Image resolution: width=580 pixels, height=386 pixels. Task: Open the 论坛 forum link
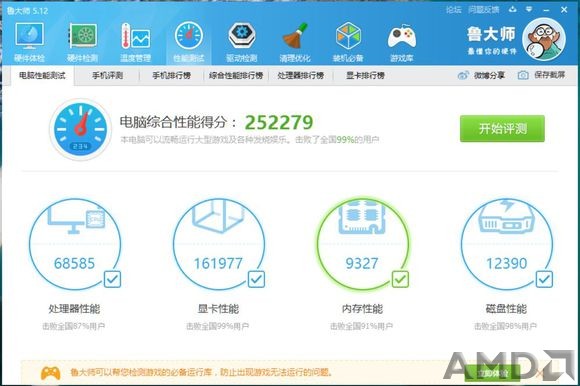coord(453,10)
